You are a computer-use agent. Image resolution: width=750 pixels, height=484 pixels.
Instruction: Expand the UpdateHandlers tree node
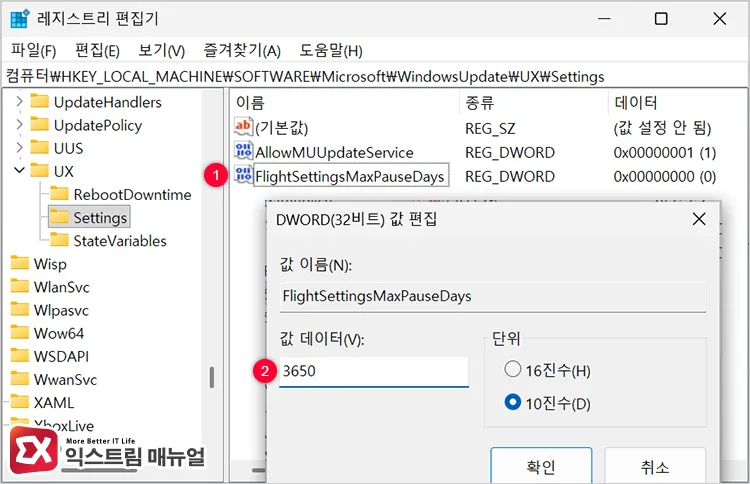click(x=19, y=101)
